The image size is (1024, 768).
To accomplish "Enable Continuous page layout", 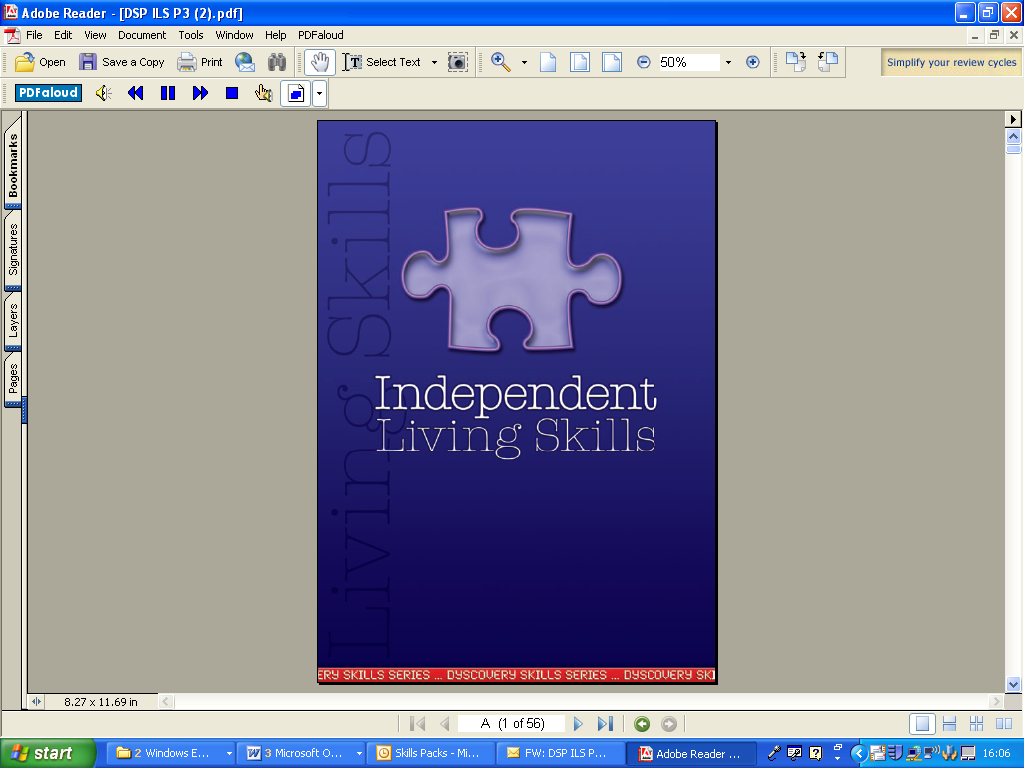I will [950, 724].
